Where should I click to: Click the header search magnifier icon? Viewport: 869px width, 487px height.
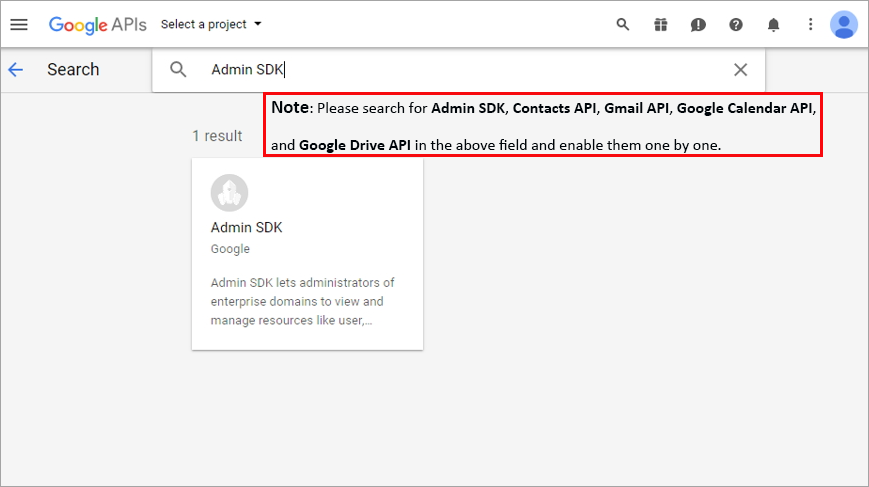pyautogui.click(x=623, y=24)
